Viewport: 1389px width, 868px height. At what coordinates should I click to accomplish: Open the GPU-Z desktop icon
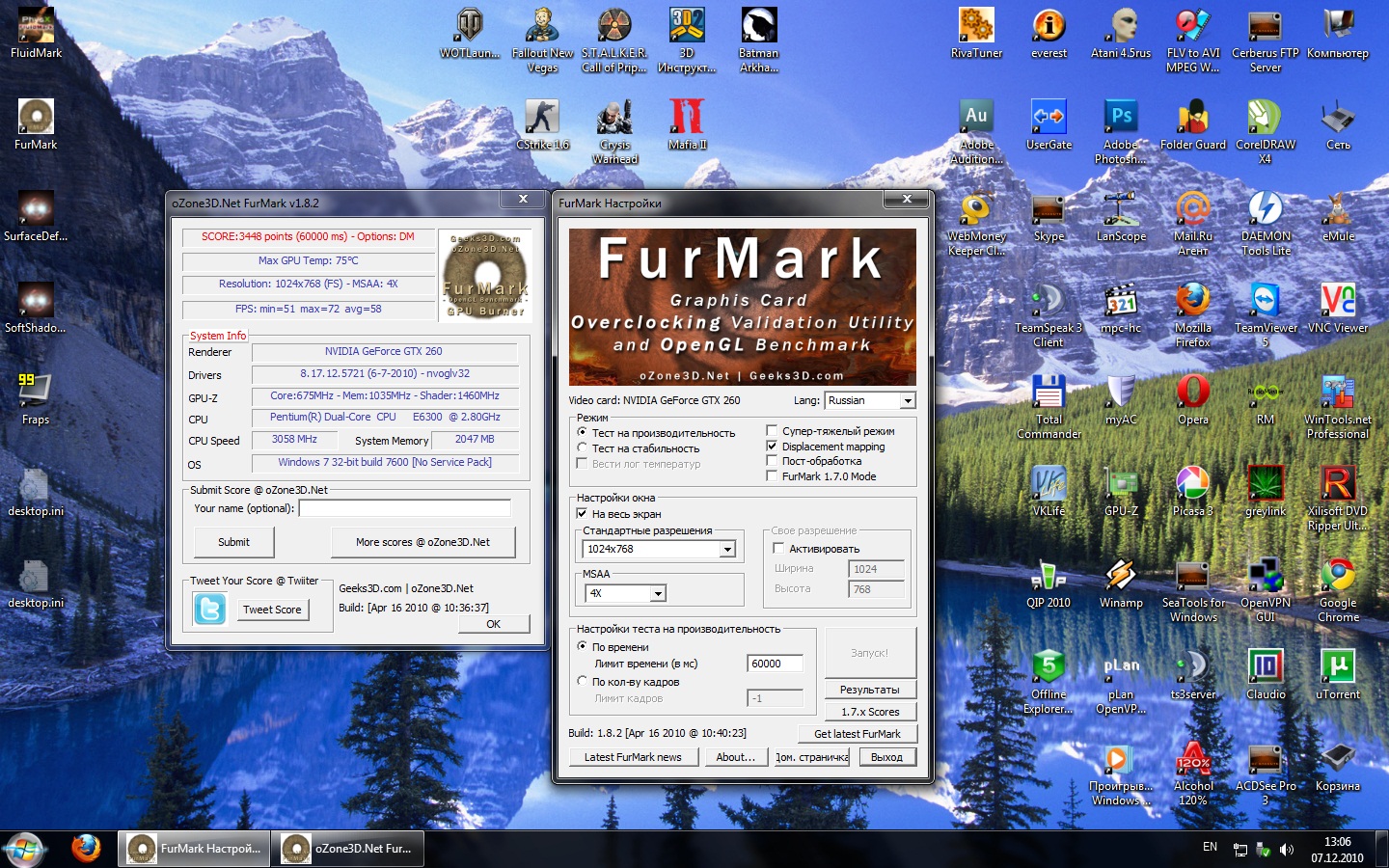[1121, 485]
